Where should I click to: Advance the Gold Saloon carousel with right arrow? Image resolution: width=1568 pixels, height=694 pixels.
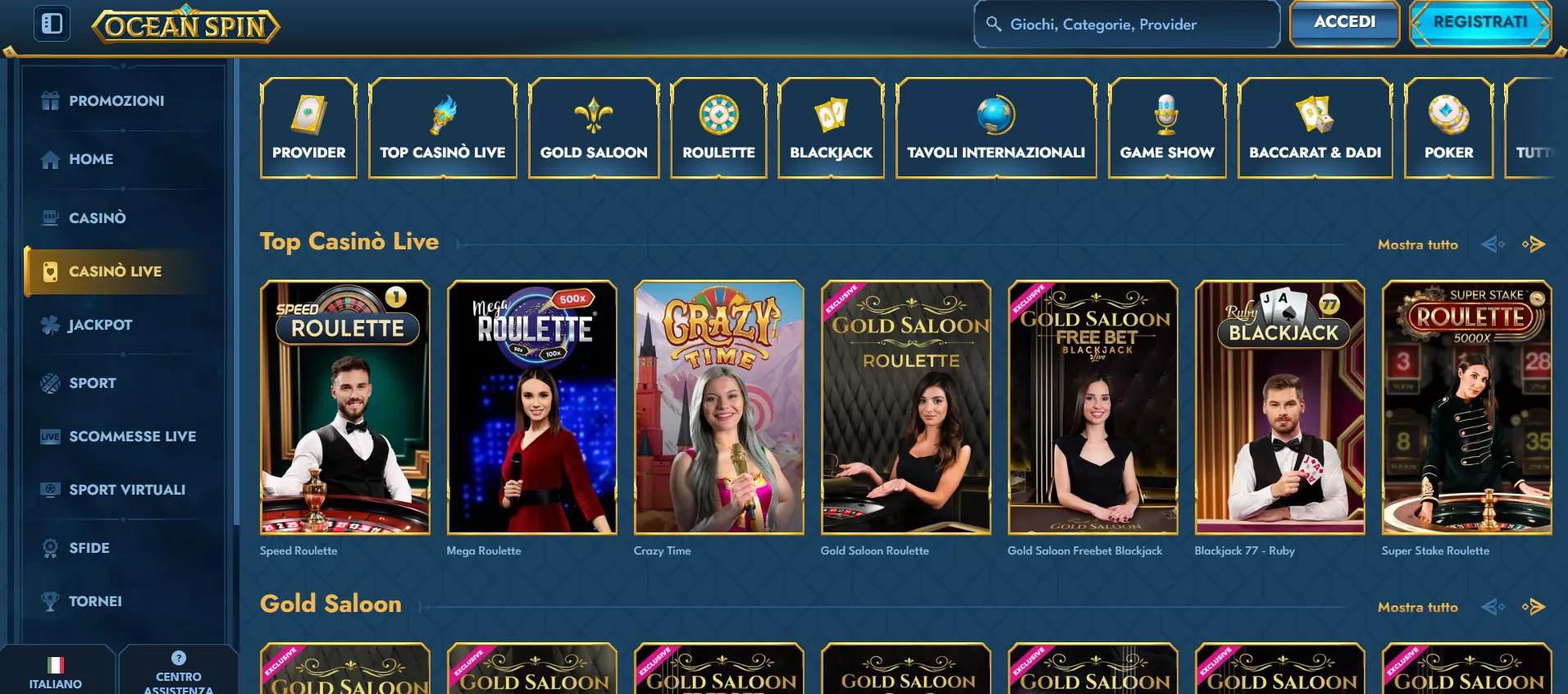(x=1534, y=607)
